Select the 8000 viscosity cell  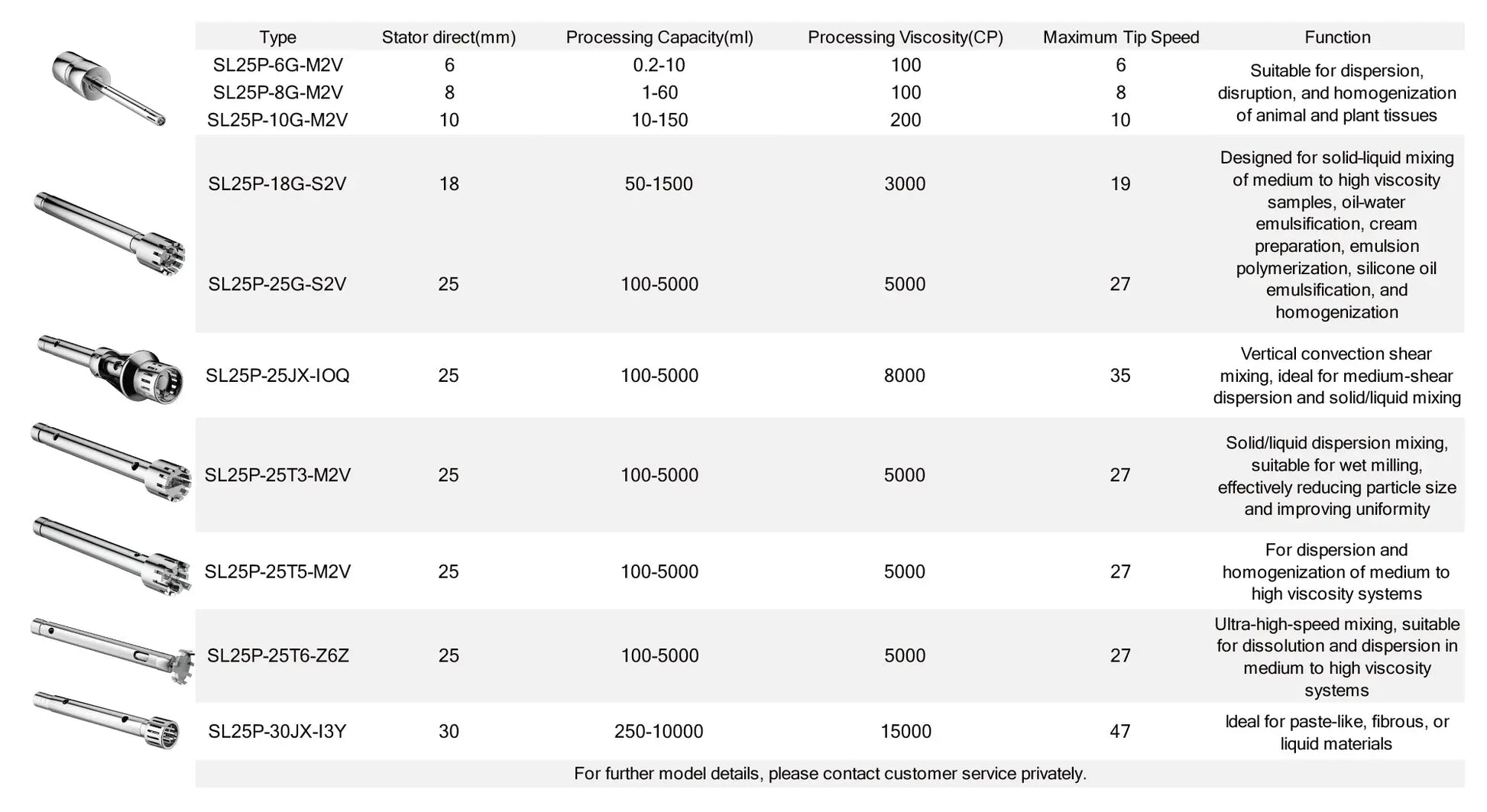pyautogui.click(x=905, y=375)
